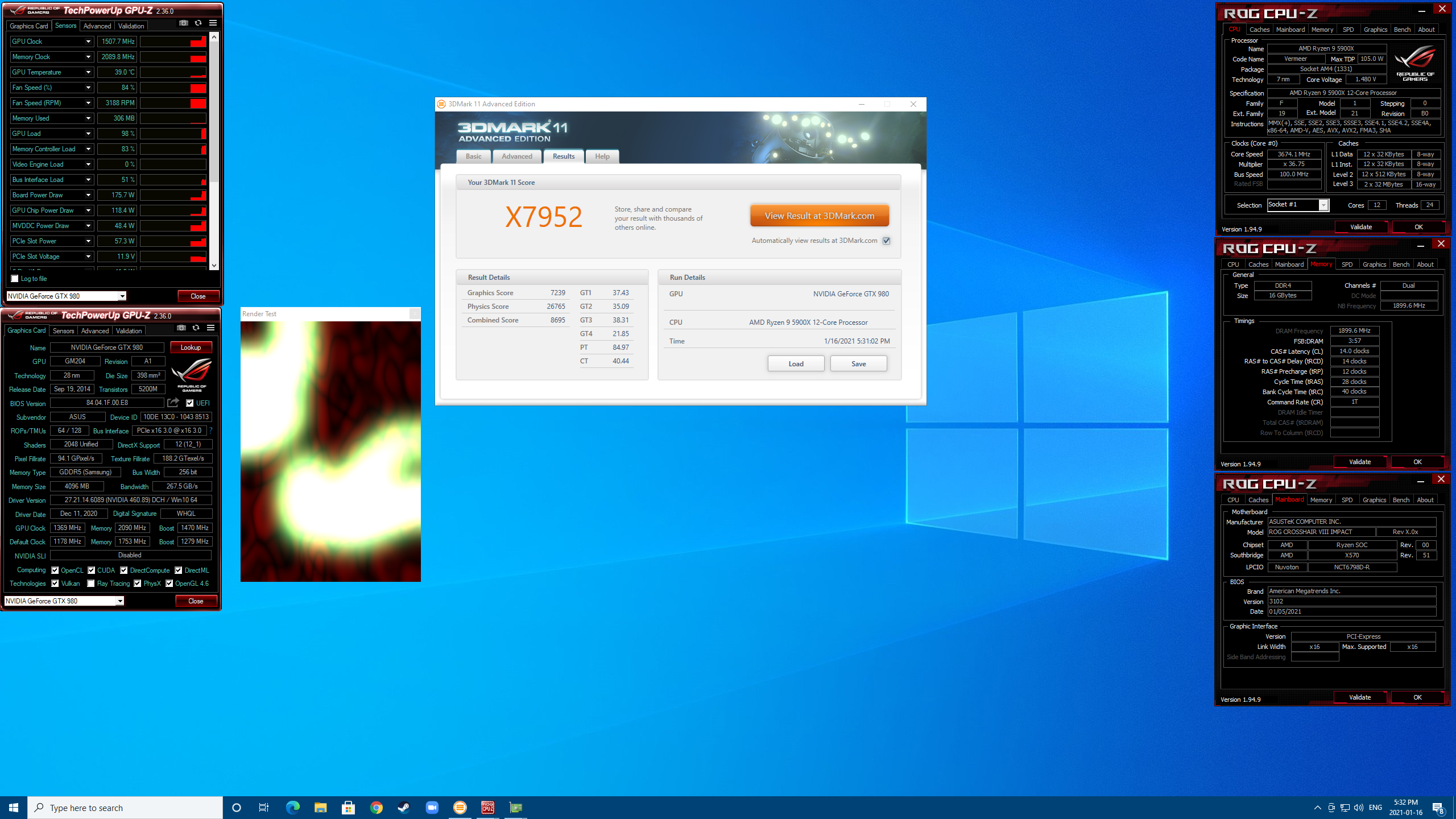Image resolution: width=1456 pixels, height=819 pixels.
Task: Open notification center icon
Action: 1438,808
